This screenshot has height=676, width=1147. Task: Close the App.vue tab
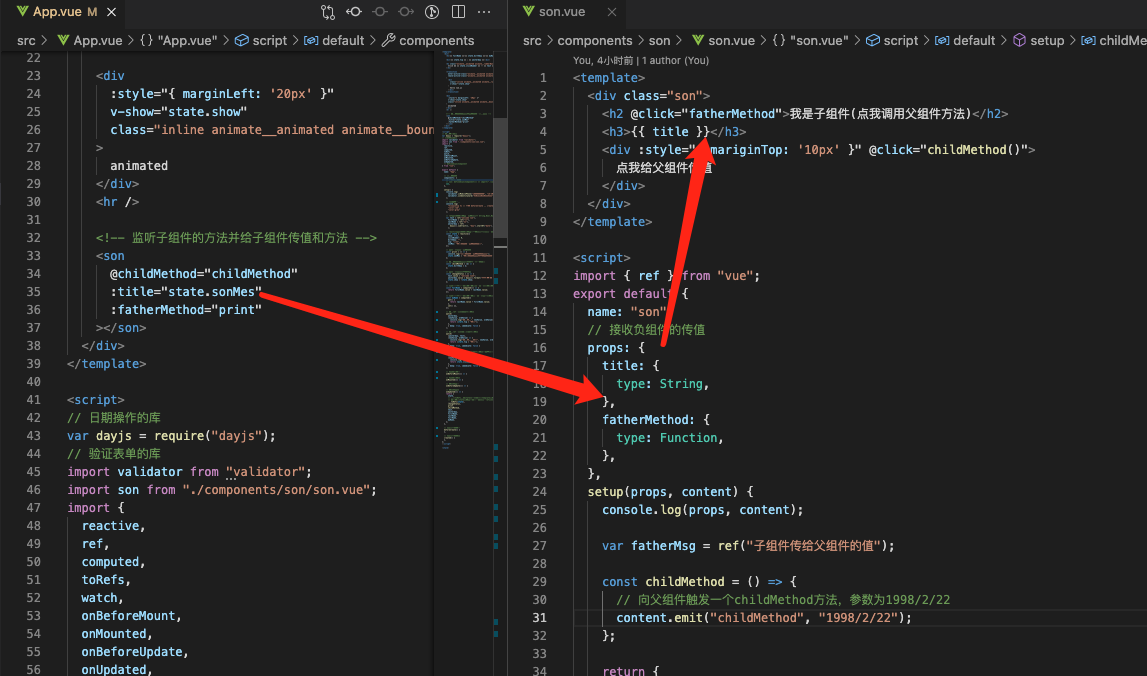click(111, 12)
